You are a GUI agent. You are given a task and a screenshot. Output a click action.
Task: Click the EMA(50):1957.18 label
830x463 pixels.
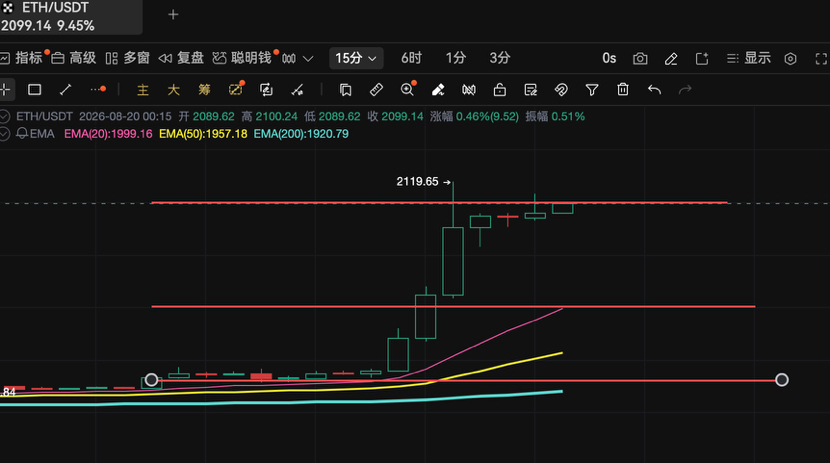coord(203,134)
